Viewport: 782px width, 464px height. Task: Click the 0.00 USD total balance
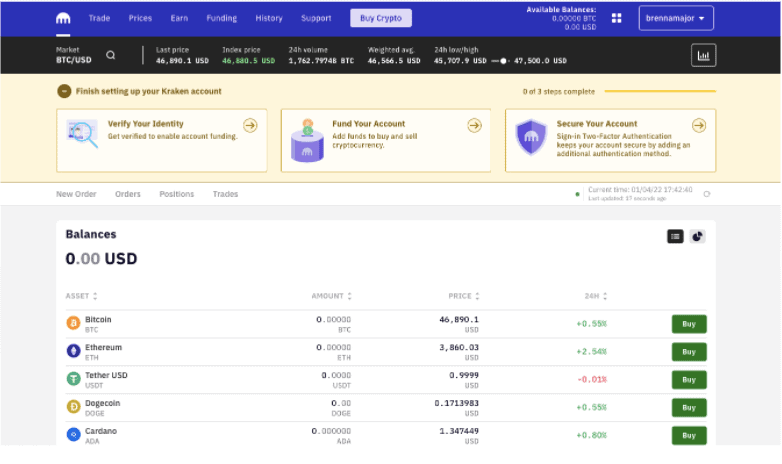(101, 258)
